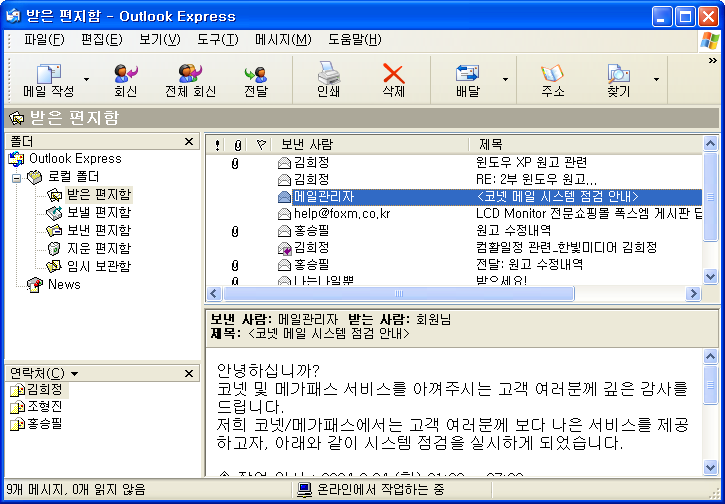Sort by priority column header
The width and height of the screenshot is (725, 504).
click(x=217, y=145)
